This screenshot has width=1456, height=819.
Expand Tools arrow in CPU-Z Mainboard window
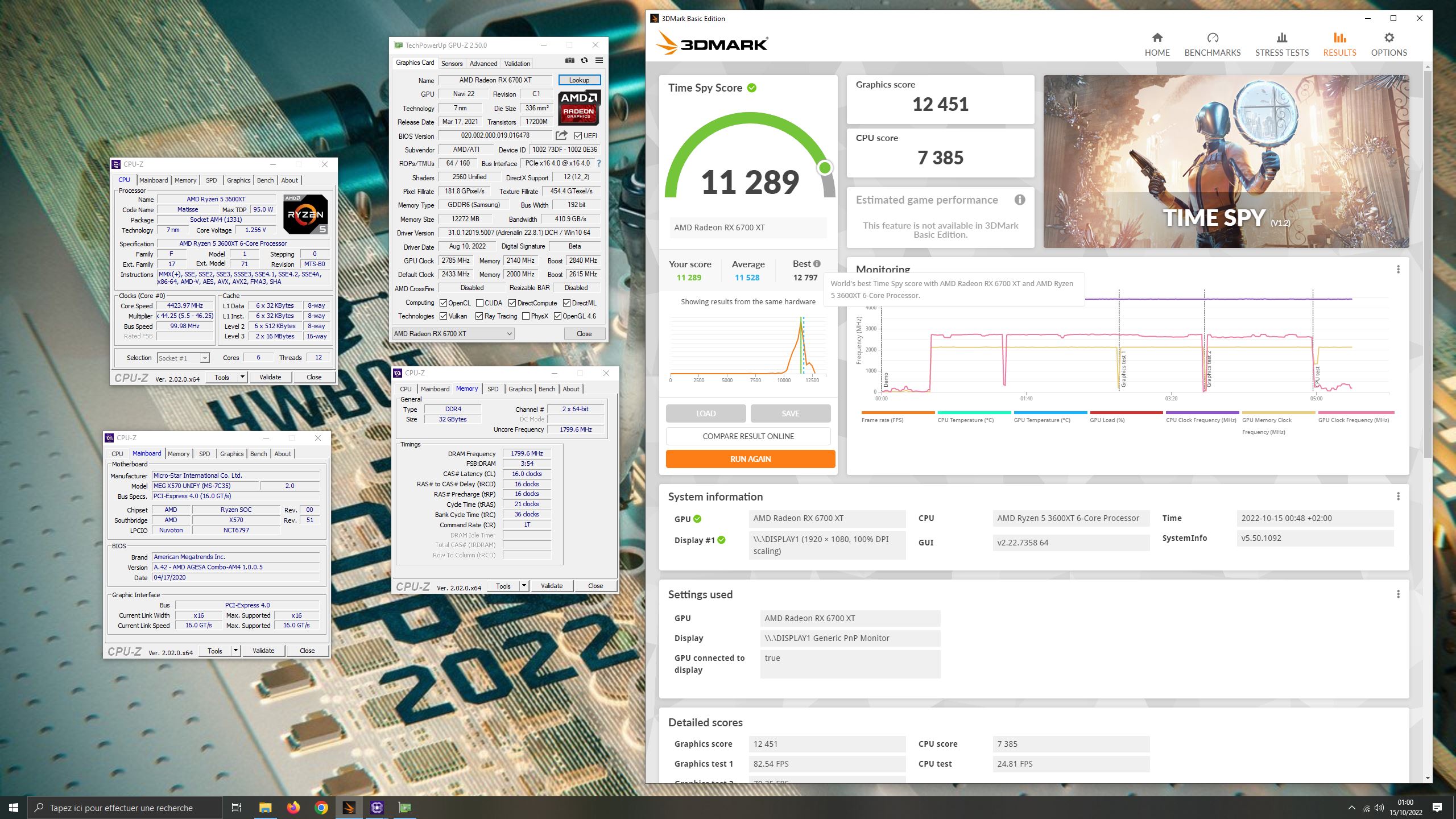[x=235, y=650]
